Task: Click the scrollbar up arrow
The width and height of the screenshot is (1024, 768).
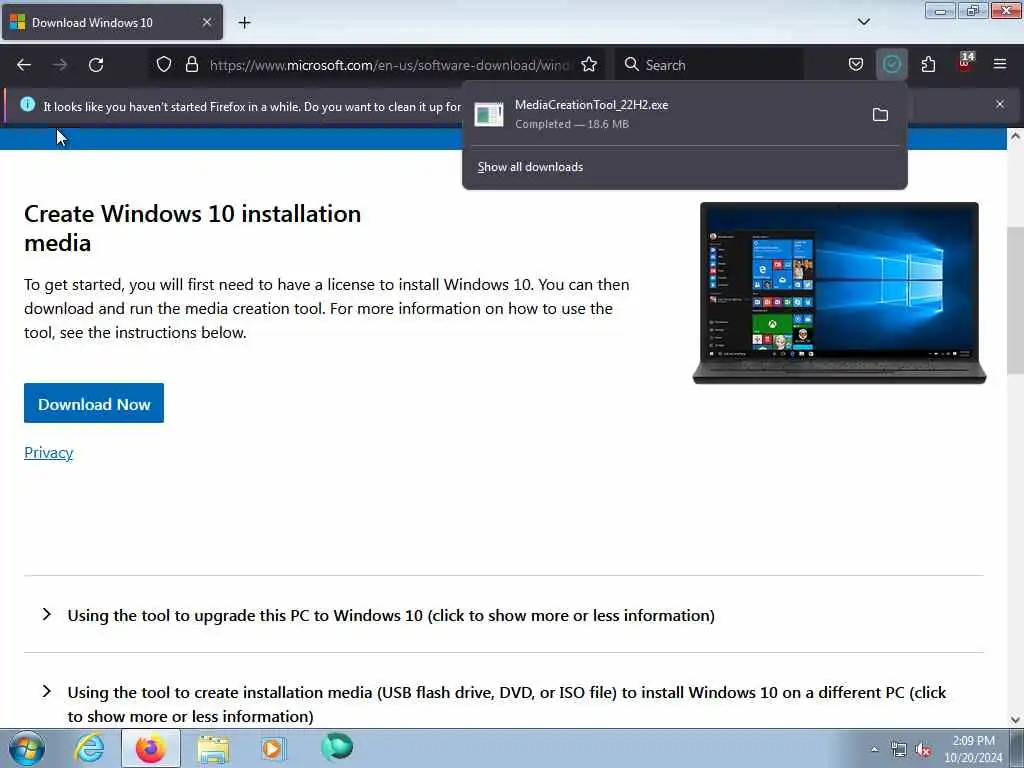Action: click(x=1015, y=136)
